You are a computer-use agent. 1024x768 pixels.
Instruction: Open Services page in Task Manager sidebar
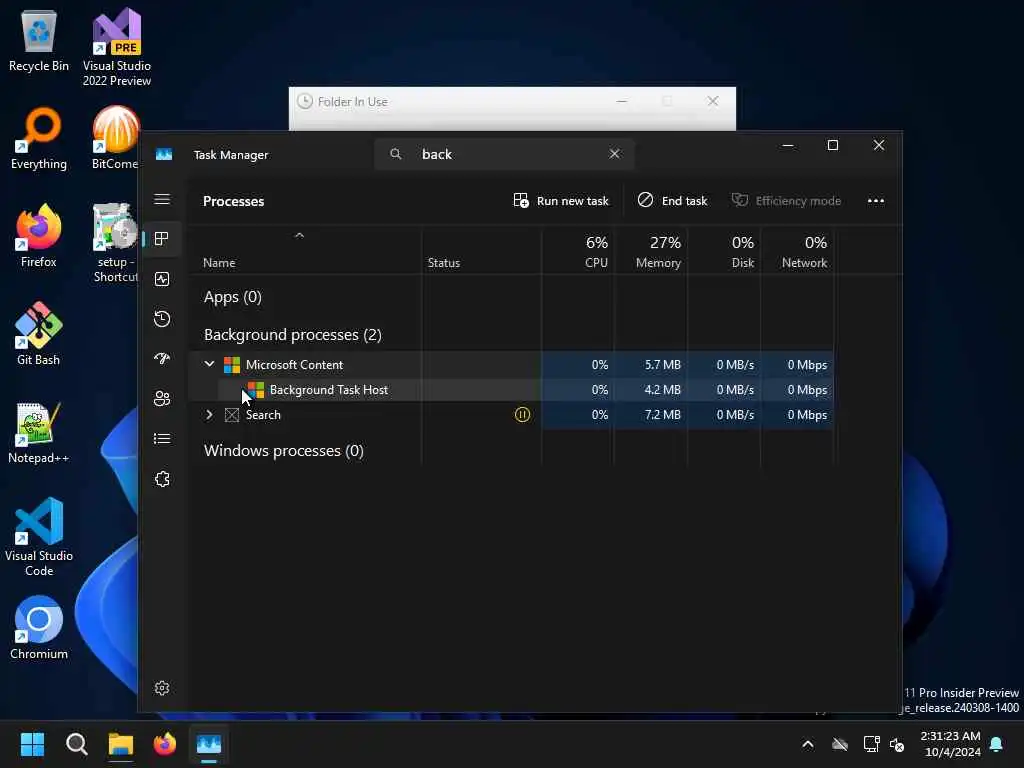pos(162,479)
